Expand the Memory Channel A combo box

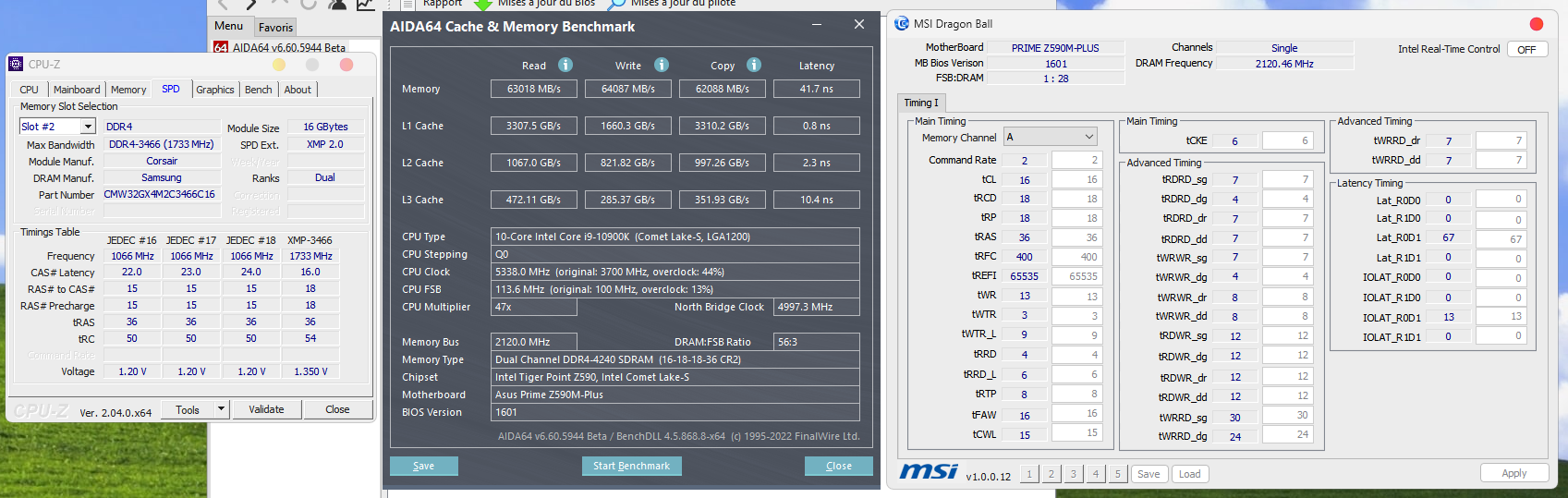point(1088,137)
